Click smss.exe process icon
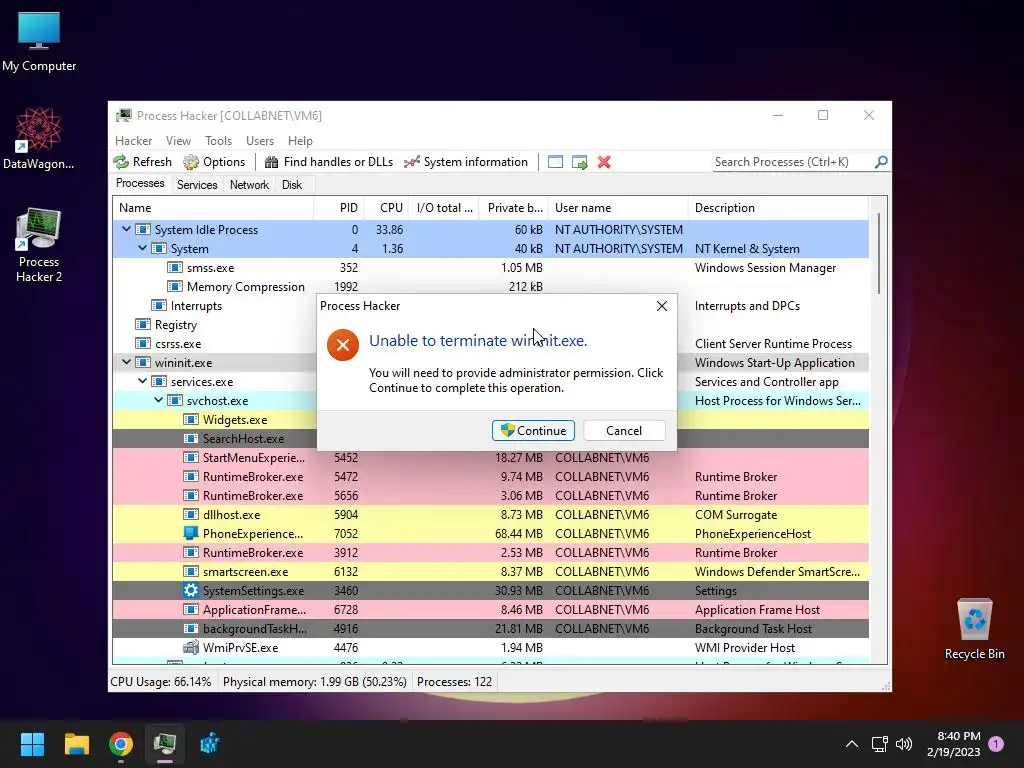The image size is (1024, 768). point(174,268)
